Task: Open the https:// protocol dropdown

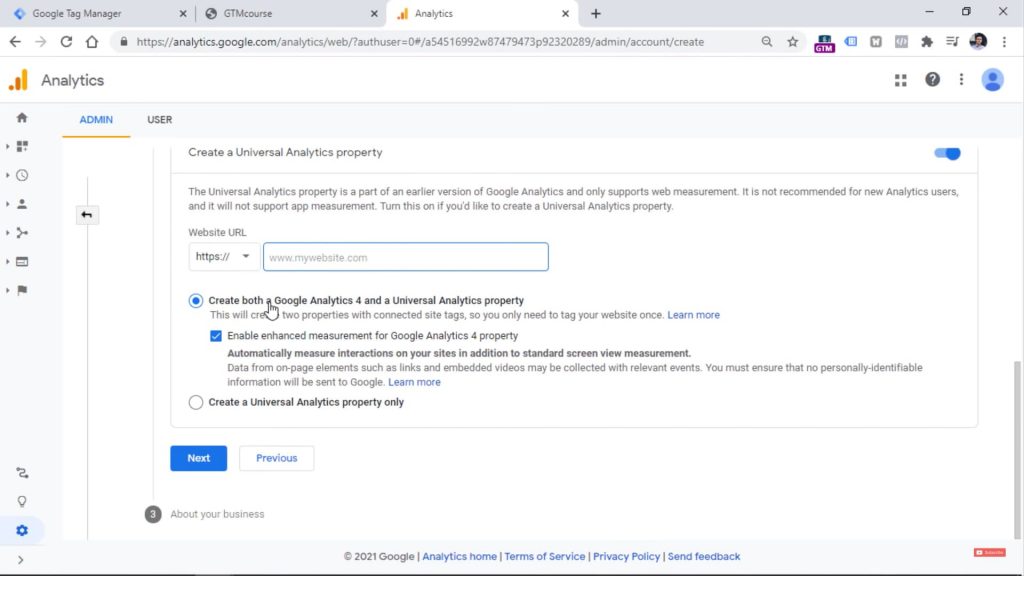Action: click(x=223, y=257)
